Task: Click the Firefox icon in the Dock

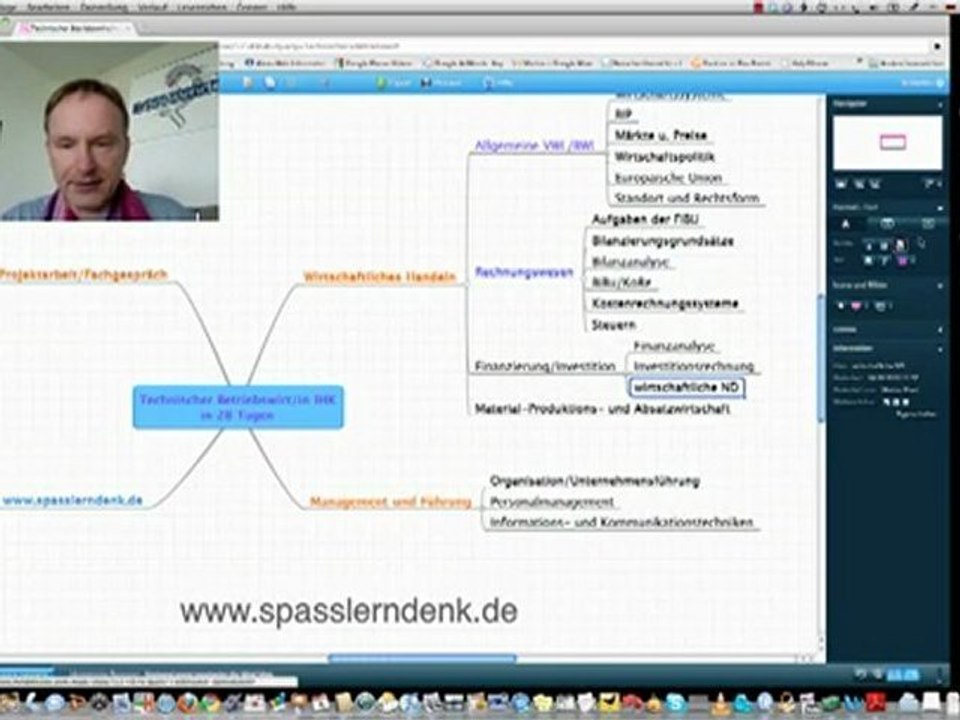Action: click(188, 703)
